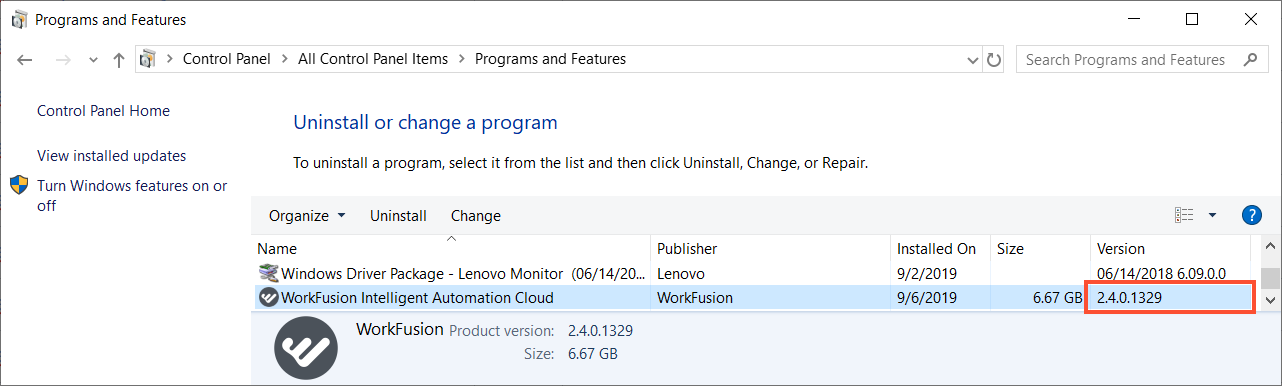Go up one folder level arrow

pos(119,60)
